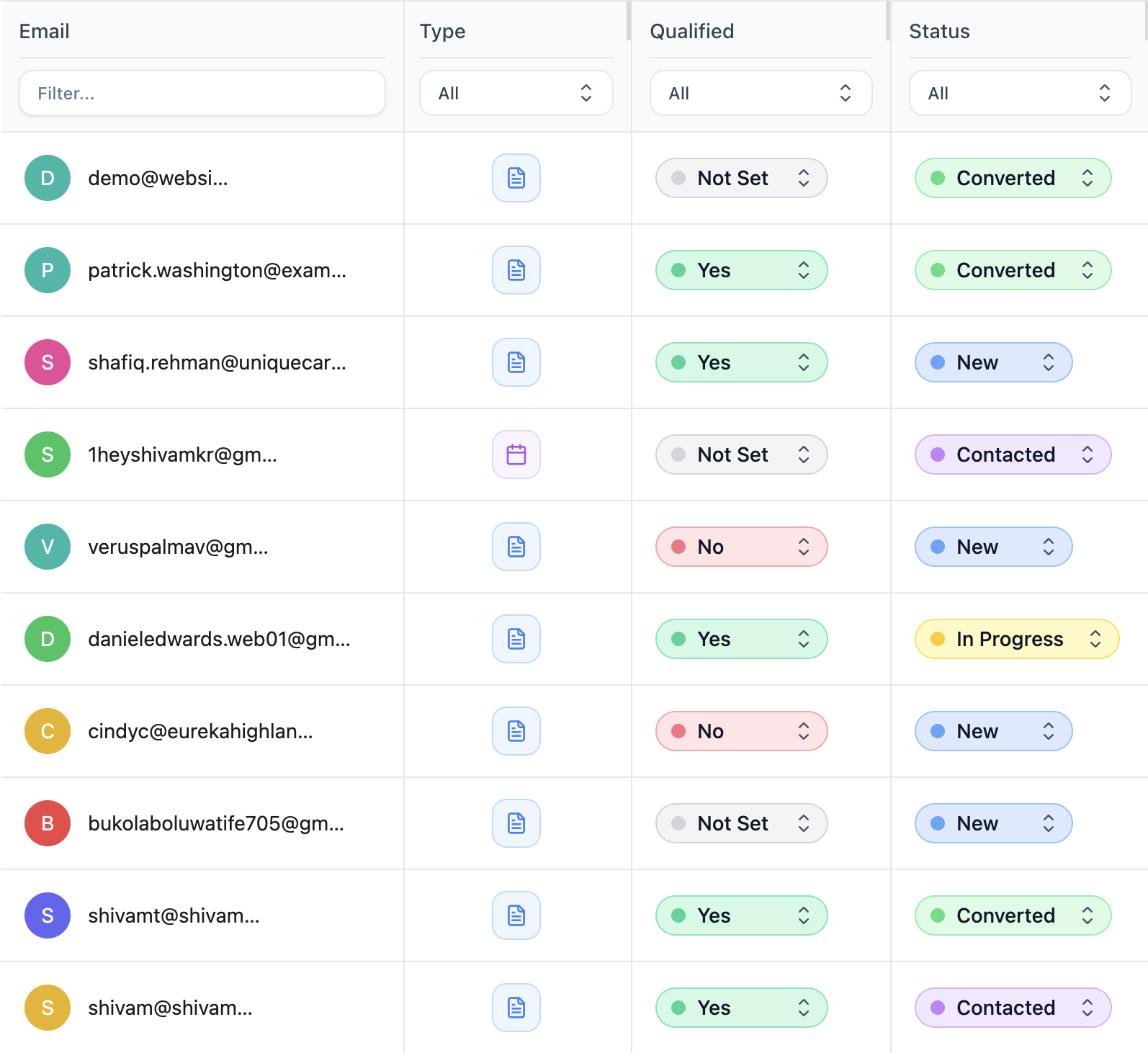The image size is (1148, 1053).
Task: Change Contacted status for 1heyshivamkr
Action: point(1013,454)
